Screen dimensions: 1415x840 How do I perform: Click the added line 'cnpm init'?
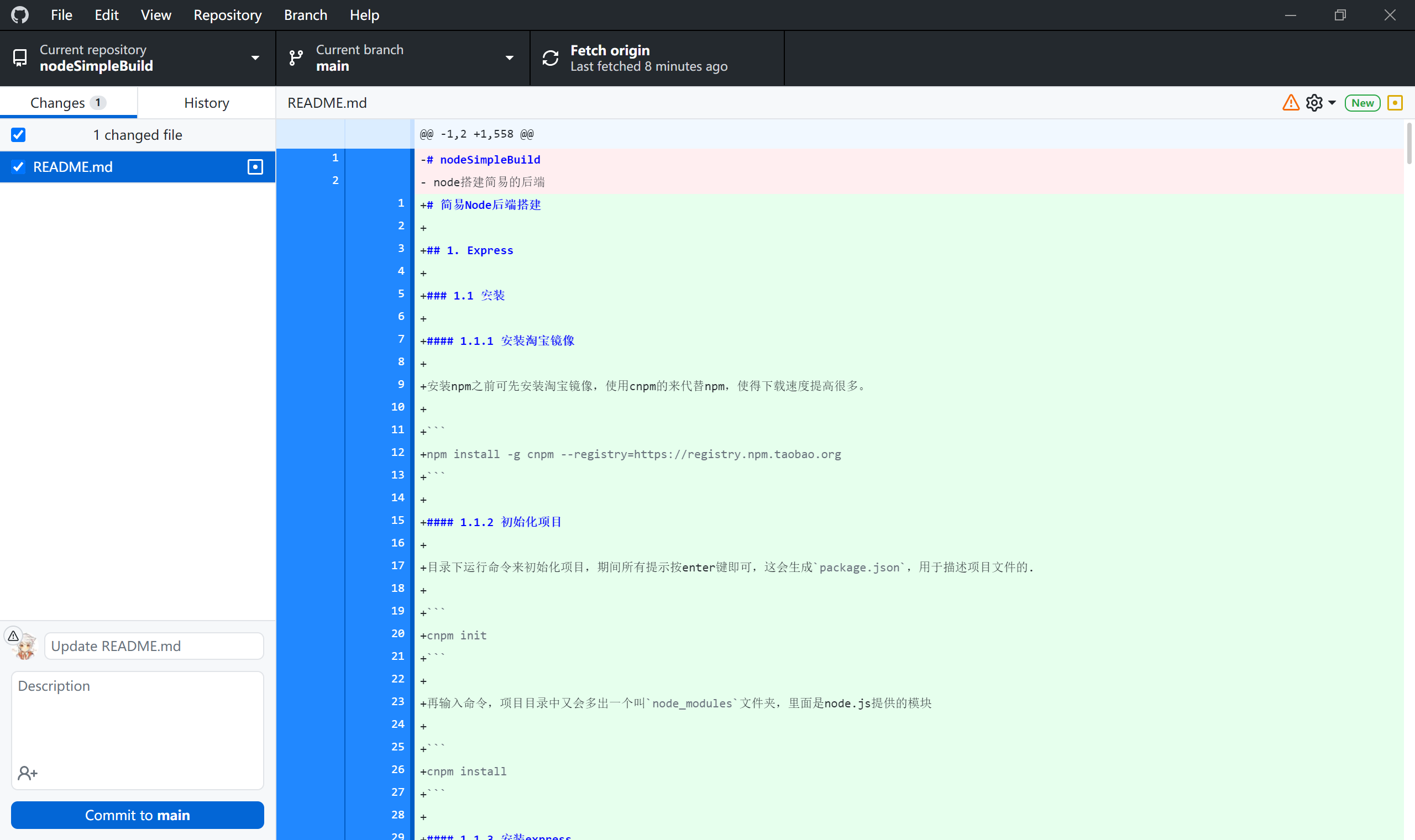point(453,635)
